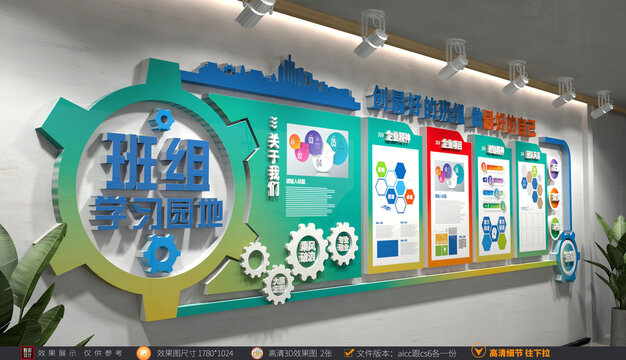
Task: Select the 效果图尺寸 1780*1024 label
Action: 195,353
